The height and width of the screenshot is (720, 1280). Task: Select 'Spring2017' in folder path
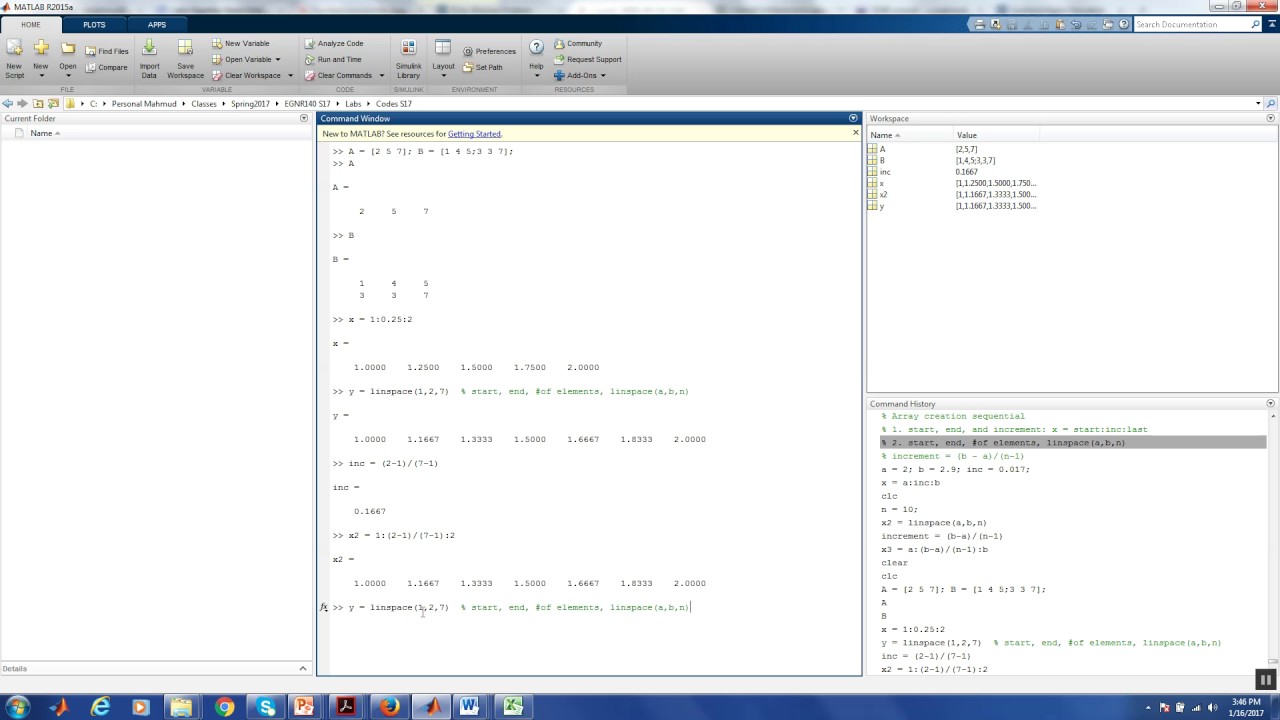[x=250, y=104]
